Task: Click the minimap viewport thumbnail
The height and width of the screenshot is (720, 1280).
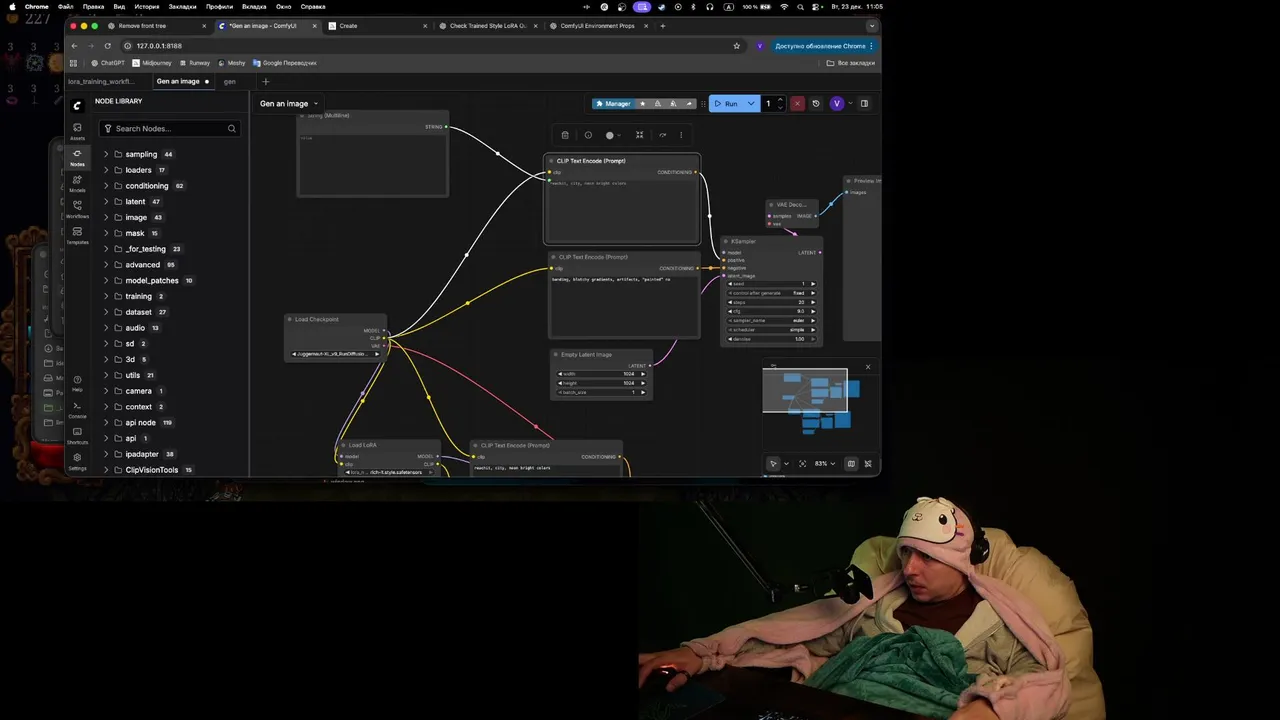Action: [x=805, y=390]
